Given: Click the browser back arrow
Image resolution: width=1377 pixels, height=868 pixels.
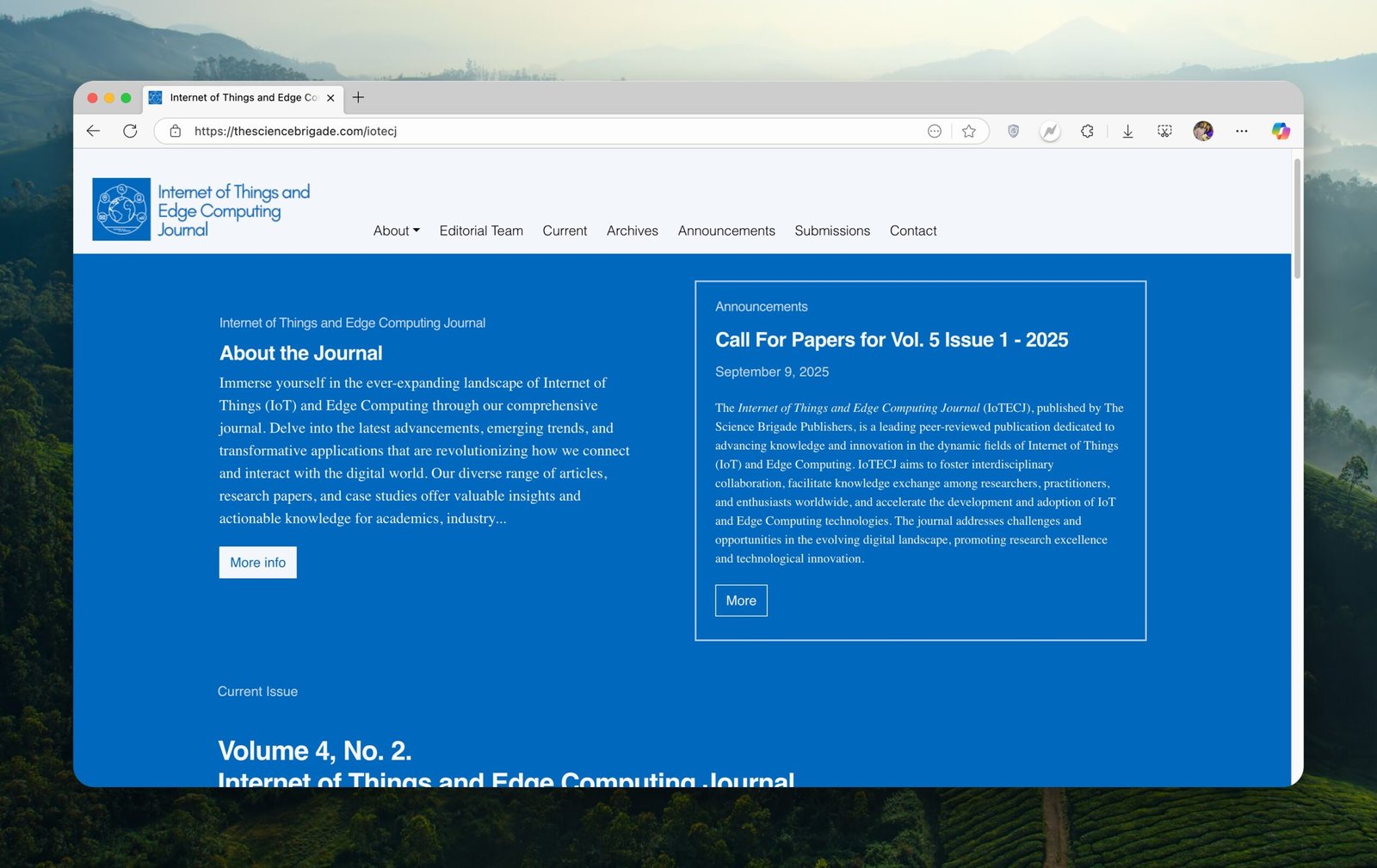Looking at the screenshot, I should point(94,131).
